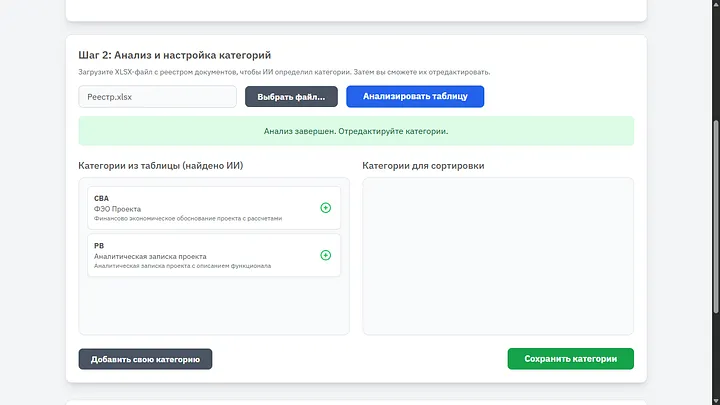Click the Реестр.xlsx file name field
The image size is (720, 405).
[157, 97]
